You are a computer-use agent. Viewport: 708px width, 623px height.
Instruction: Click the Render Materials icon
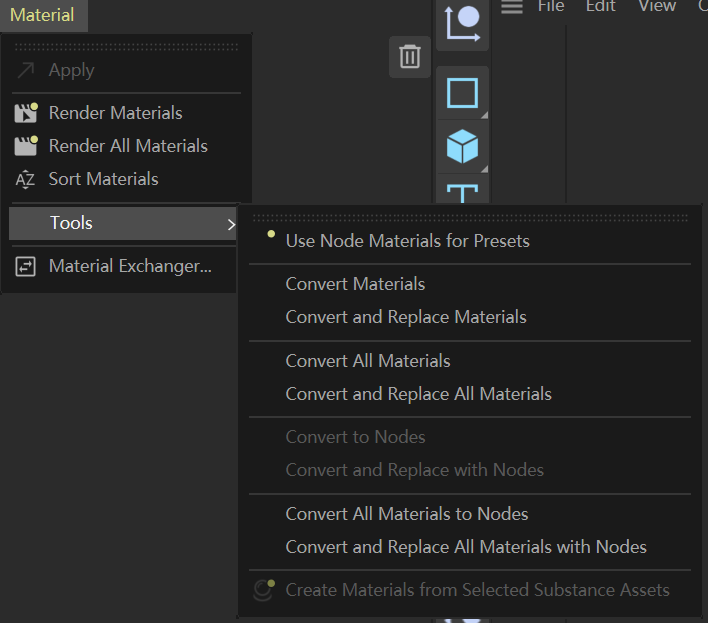click(26, 113)
